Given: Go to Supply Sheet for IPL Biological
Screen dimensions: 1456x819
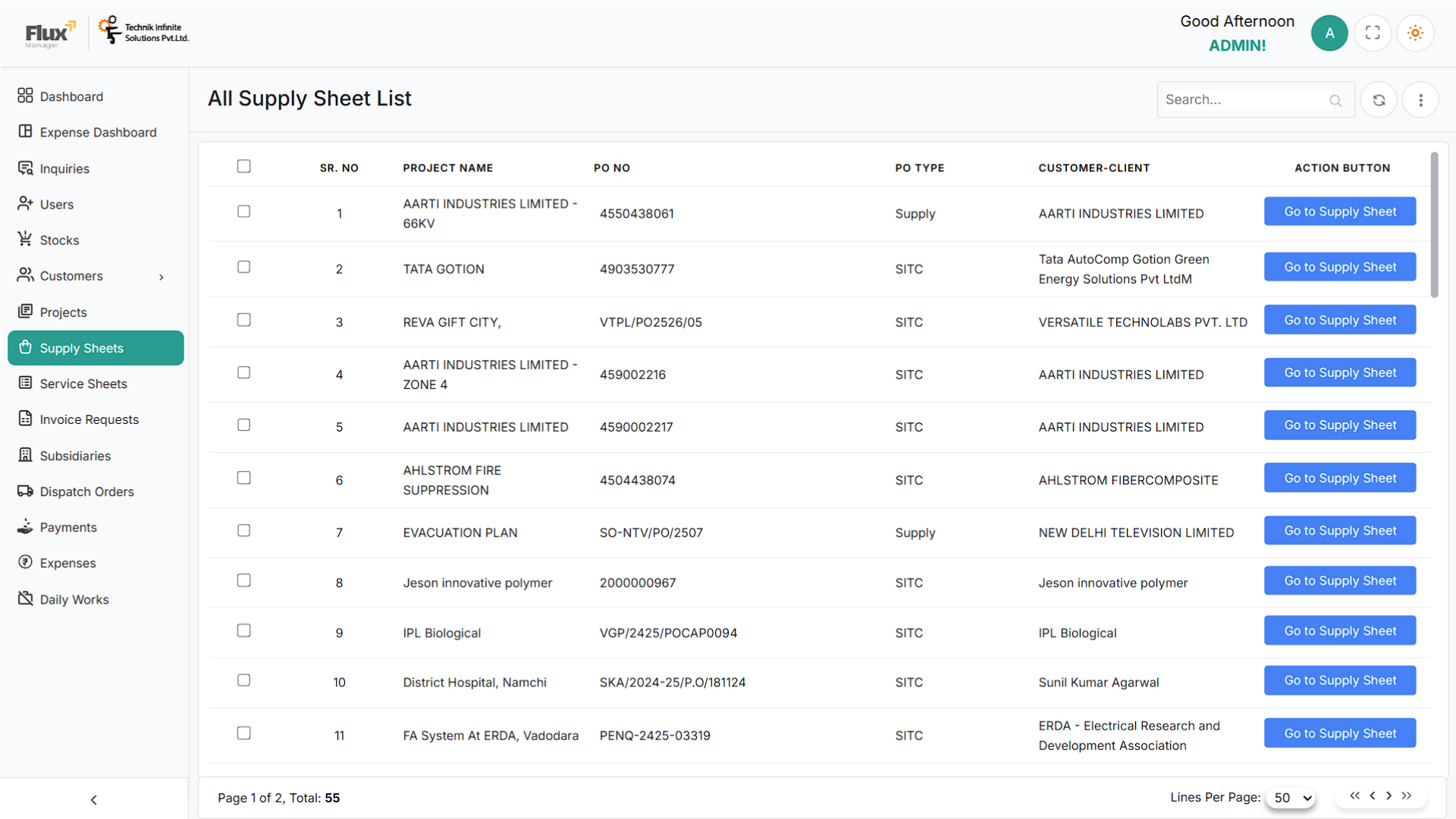Looking at the screenshot, I should point(1339,631).
